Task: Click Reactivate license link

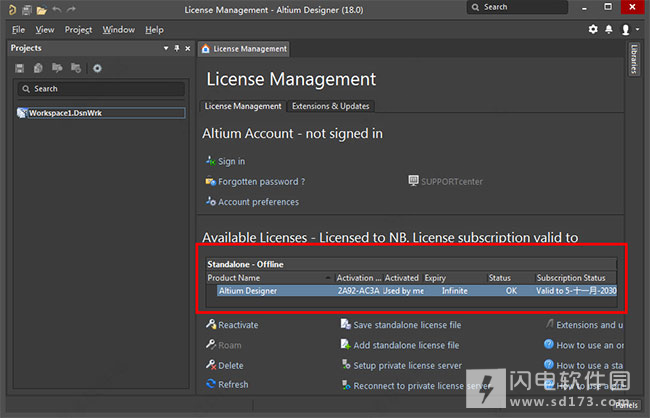Action: click(238, 325)
